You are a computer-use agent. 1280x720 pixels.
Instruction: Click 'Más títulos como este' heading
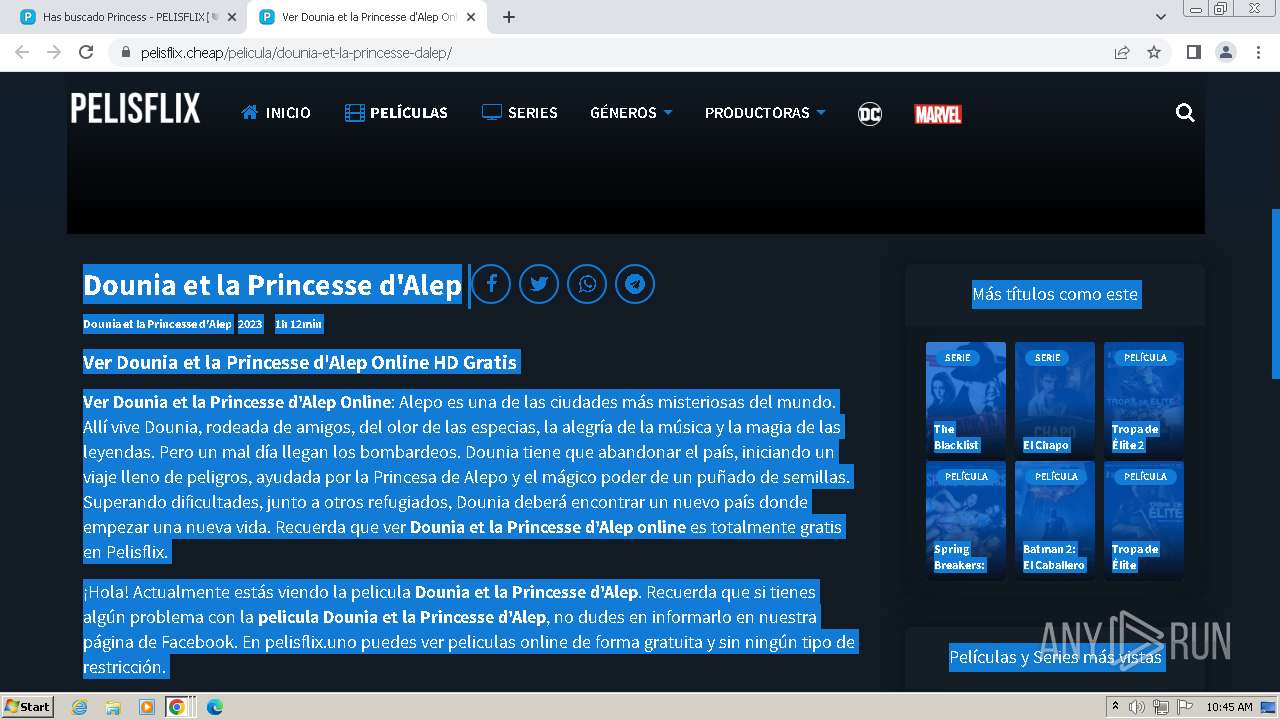click(x=1055, y=294)
